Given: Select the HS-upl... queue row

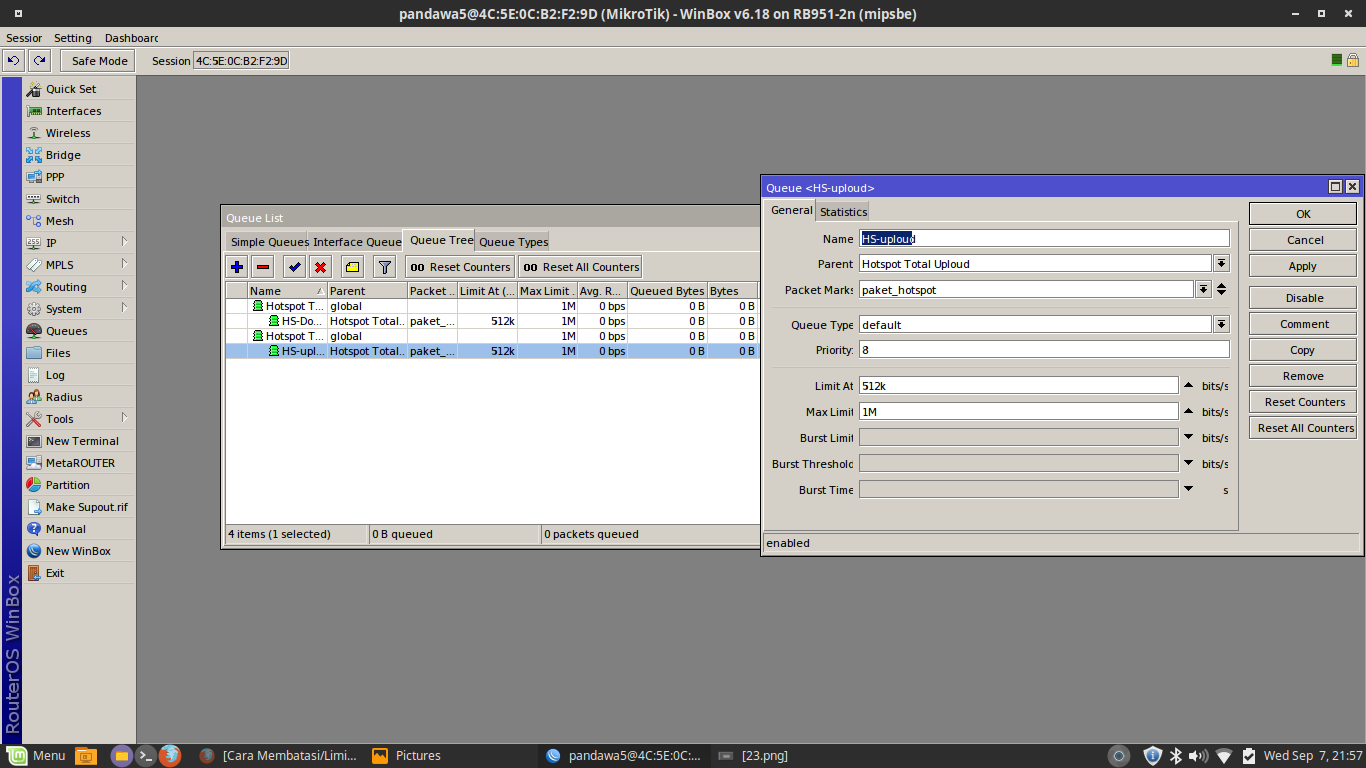Looking at the screenshot, I should pyautogui.click(x=492, y=351).
